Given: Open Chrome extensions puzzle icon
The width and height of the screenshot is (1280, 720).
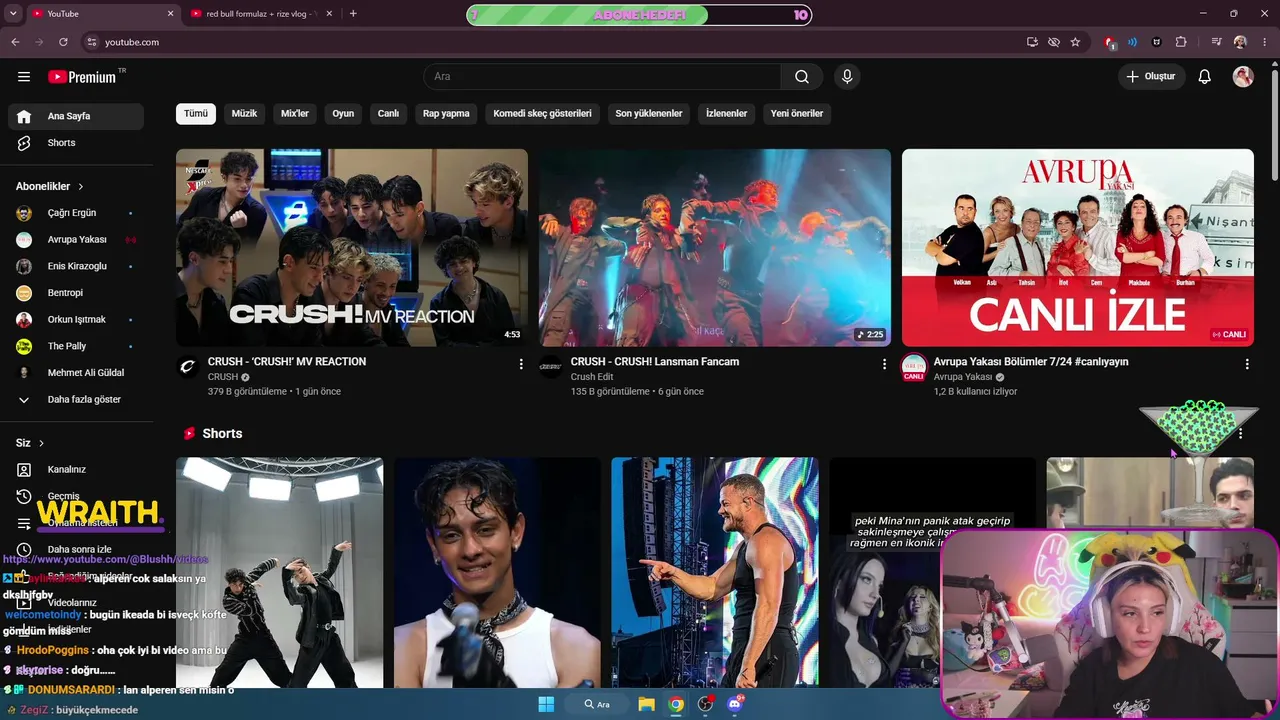Looking at the screenshot, I should [1181, 42].
